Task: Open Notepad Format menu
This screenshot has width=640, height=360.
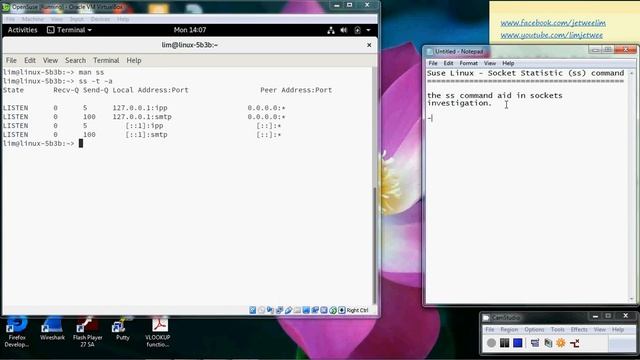Action: coord(469,63)
